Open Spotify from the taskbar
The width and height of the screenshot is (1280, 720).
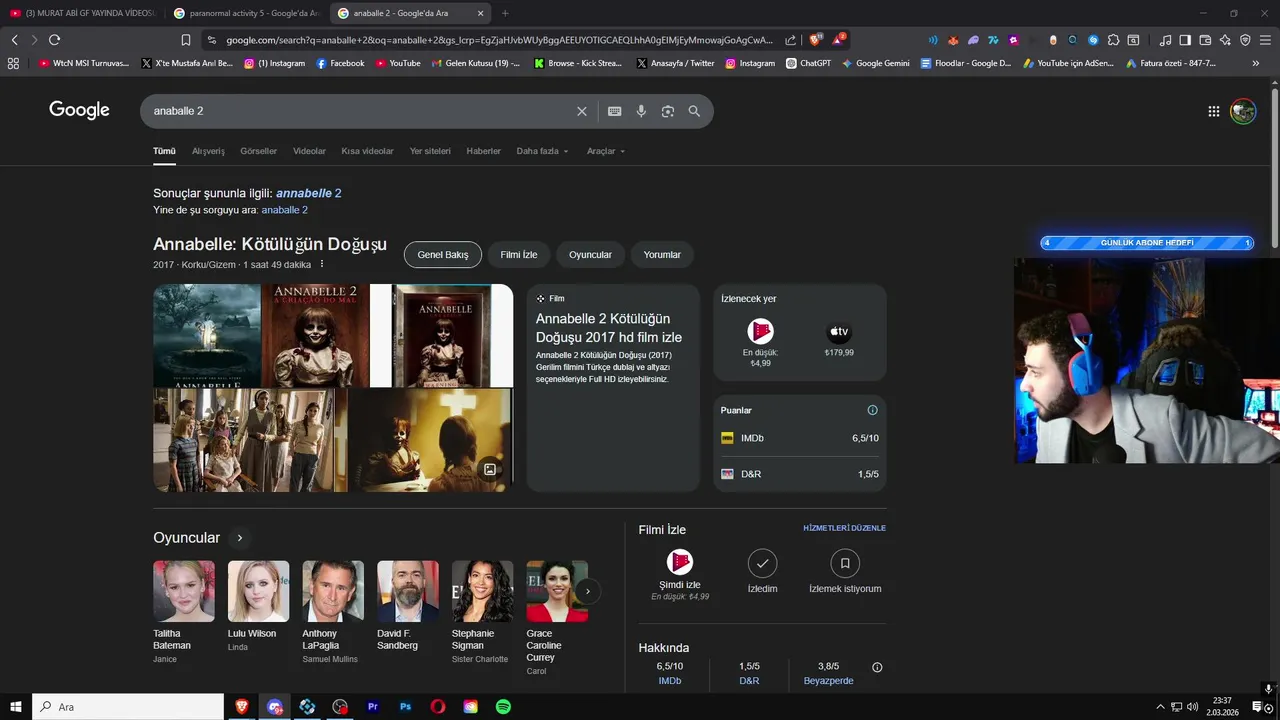point(503,707)
